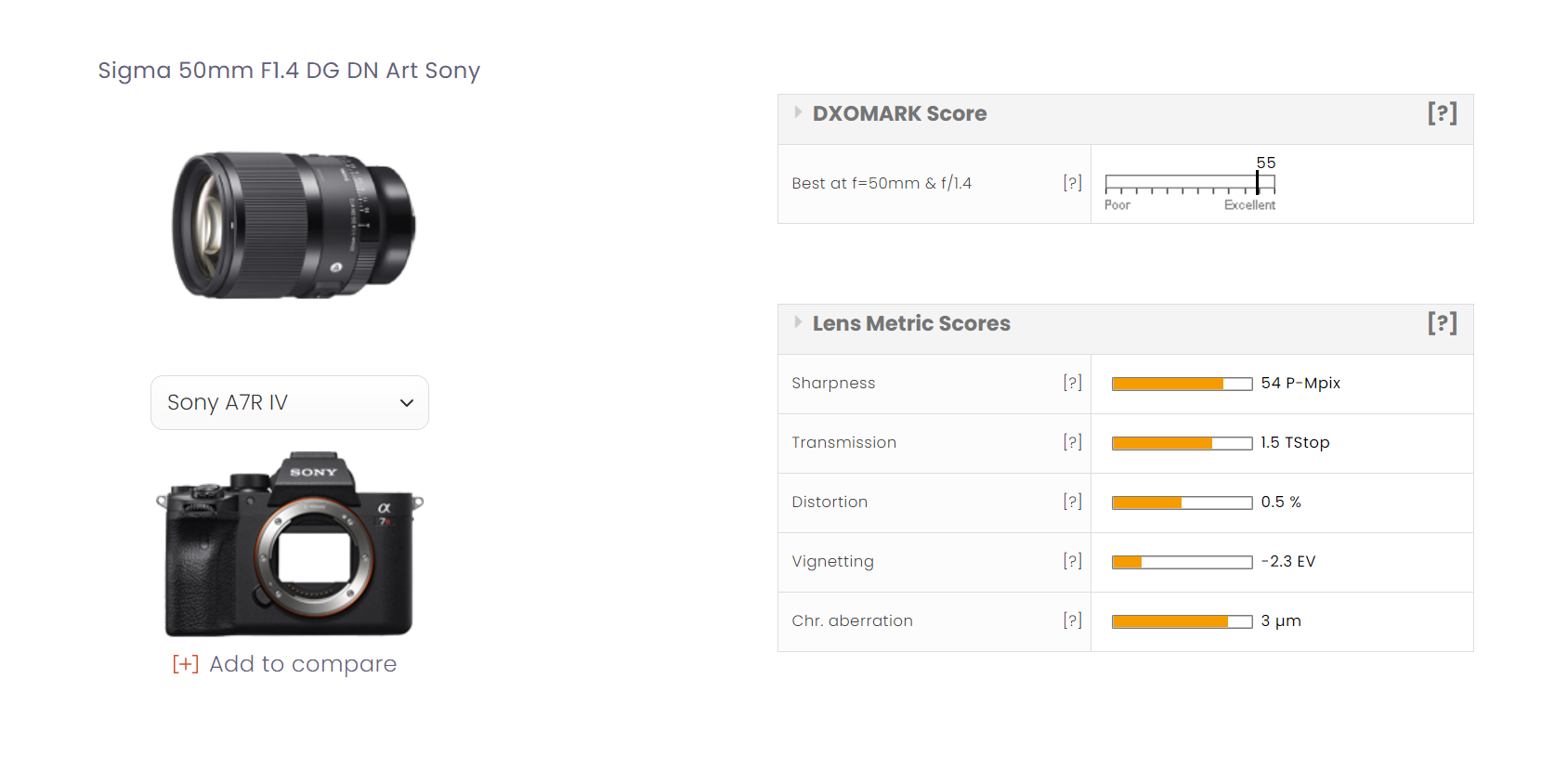Image resolution: width=1568 pixels, height=757 pixels.
Task: Open the Sharpness help icon
Action: point(1074,382)
